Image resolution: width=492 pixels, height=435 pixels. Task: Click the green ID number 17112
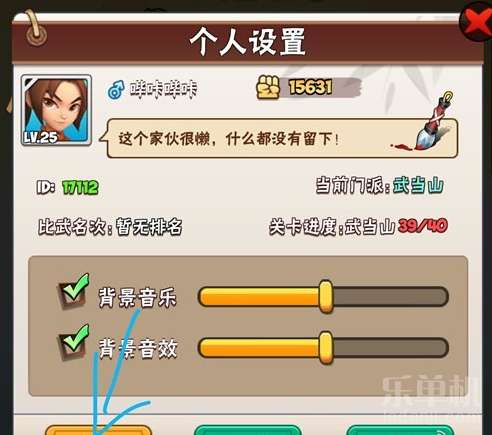[80, 187]
